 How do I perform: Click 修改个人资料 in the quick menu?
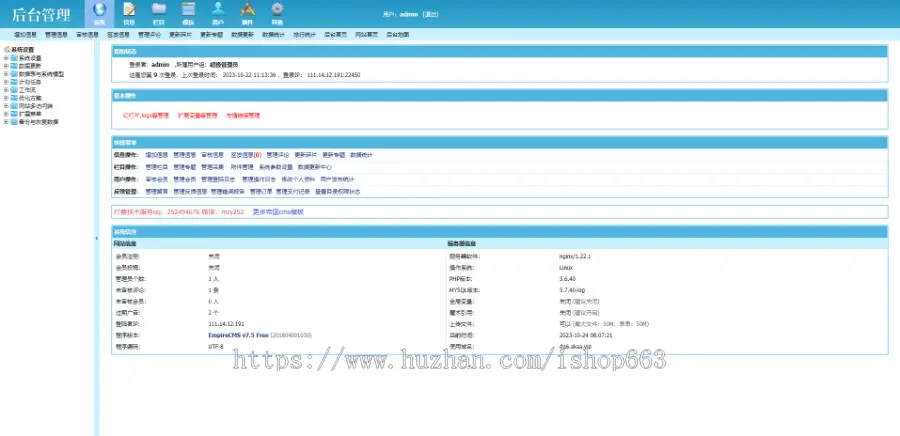pyautogui.click(x=298, y=180)
